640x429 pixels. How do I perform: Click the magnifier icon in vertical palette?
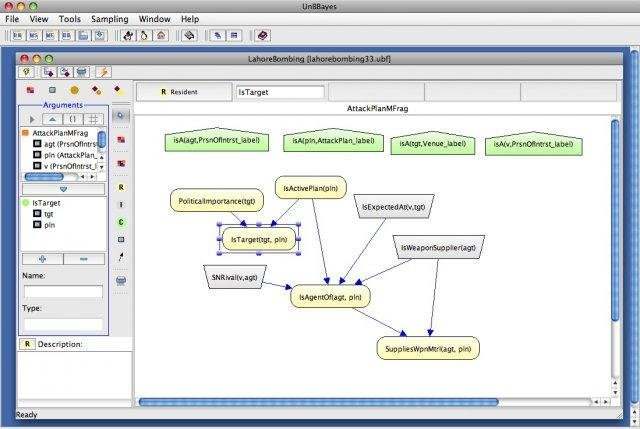(121, 116)
